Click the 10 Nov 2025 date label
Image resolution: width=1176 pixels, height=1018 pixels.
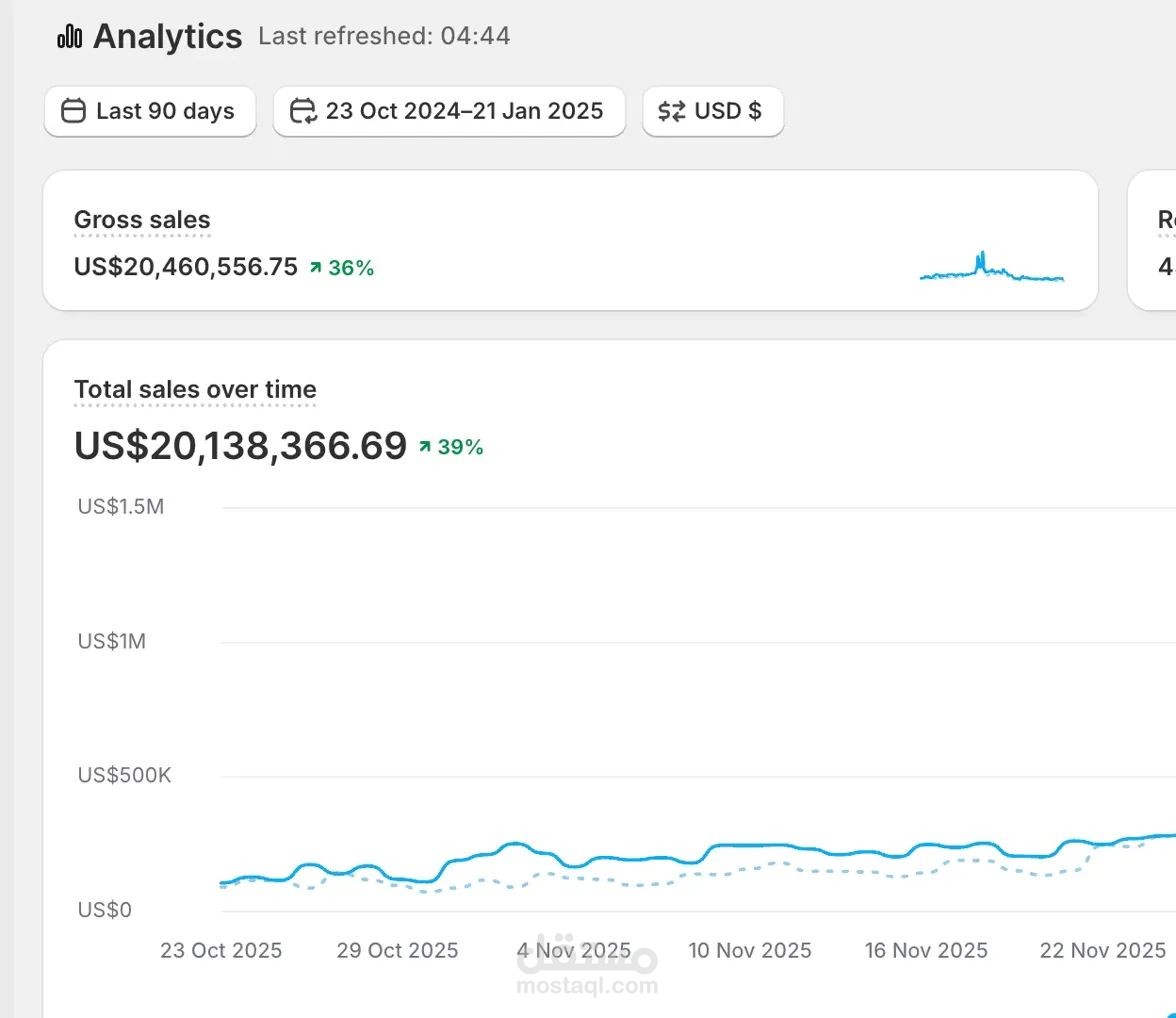pos(750,950)
